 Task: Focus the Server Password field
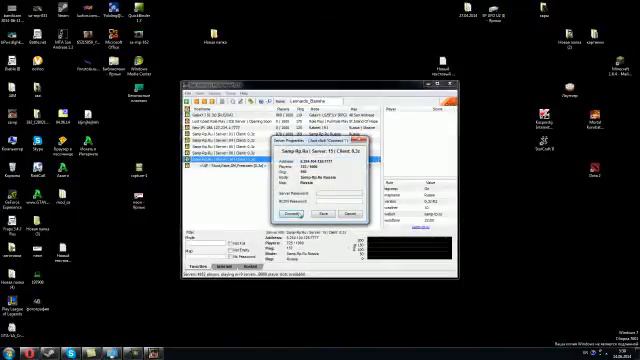[x=339, y=193]
